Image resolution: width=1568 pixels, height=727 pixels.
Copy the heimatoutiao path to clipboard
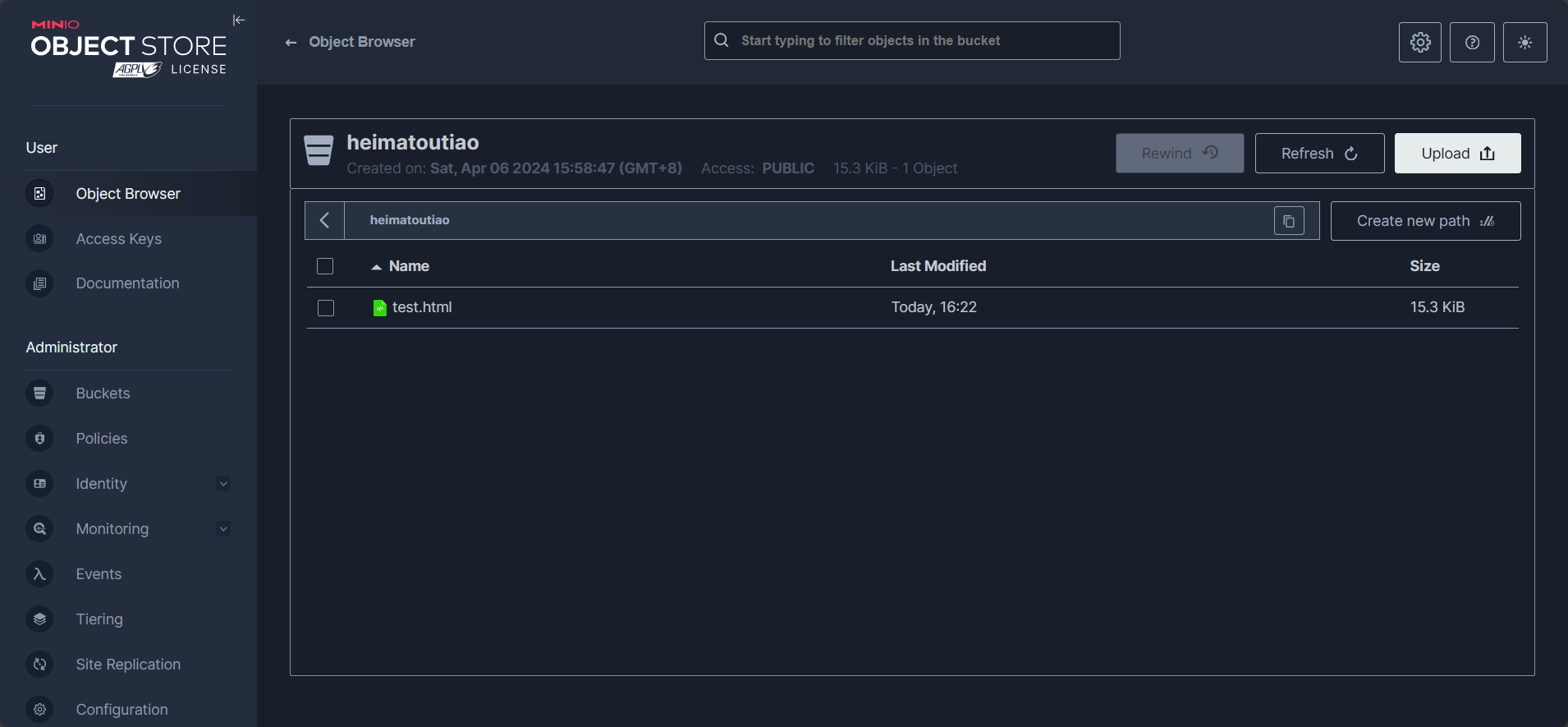point(1288,221)
